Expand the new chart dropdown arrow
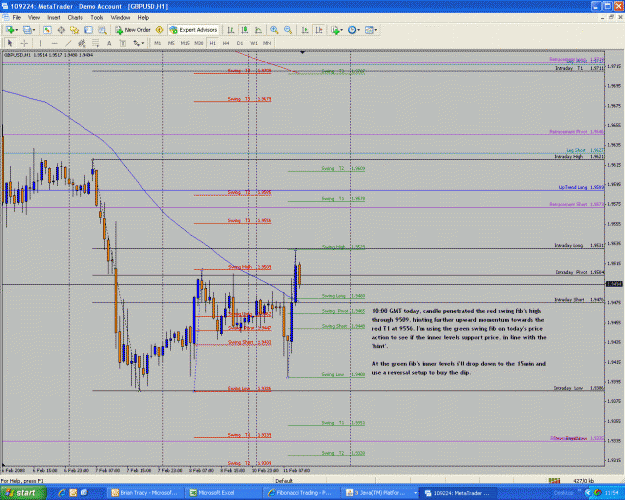 16,30
